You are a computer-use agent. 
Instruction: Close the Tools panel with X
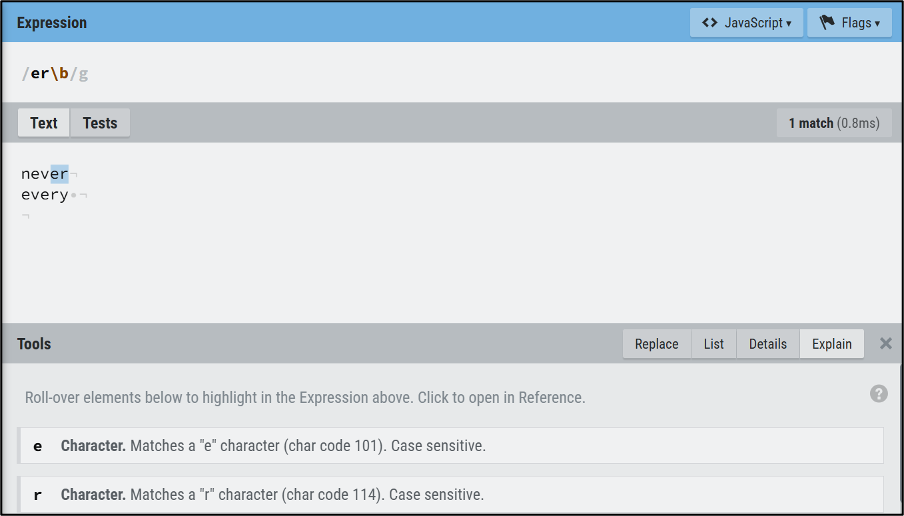[x=886, y=344]
